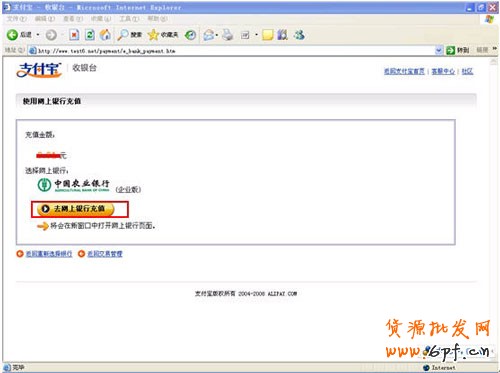Click the enterprise edition link beside bank
Screen dimensions: 500x373
point(128,190)
